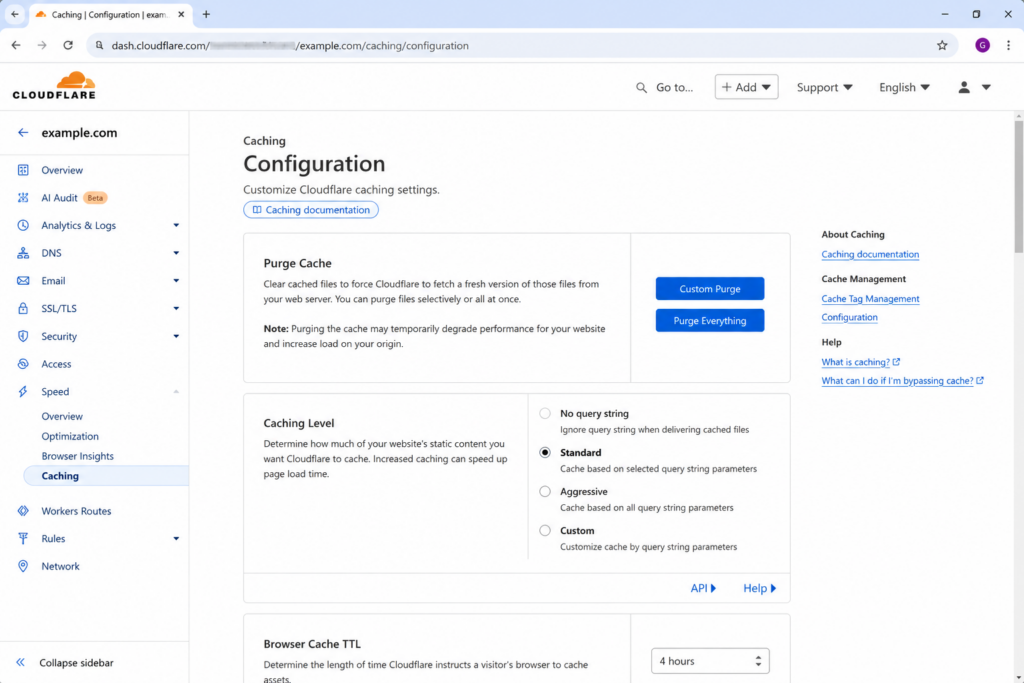Open About Caching documentation link
This screenshot has height=683, width=1024.
(x=870, y=254)
